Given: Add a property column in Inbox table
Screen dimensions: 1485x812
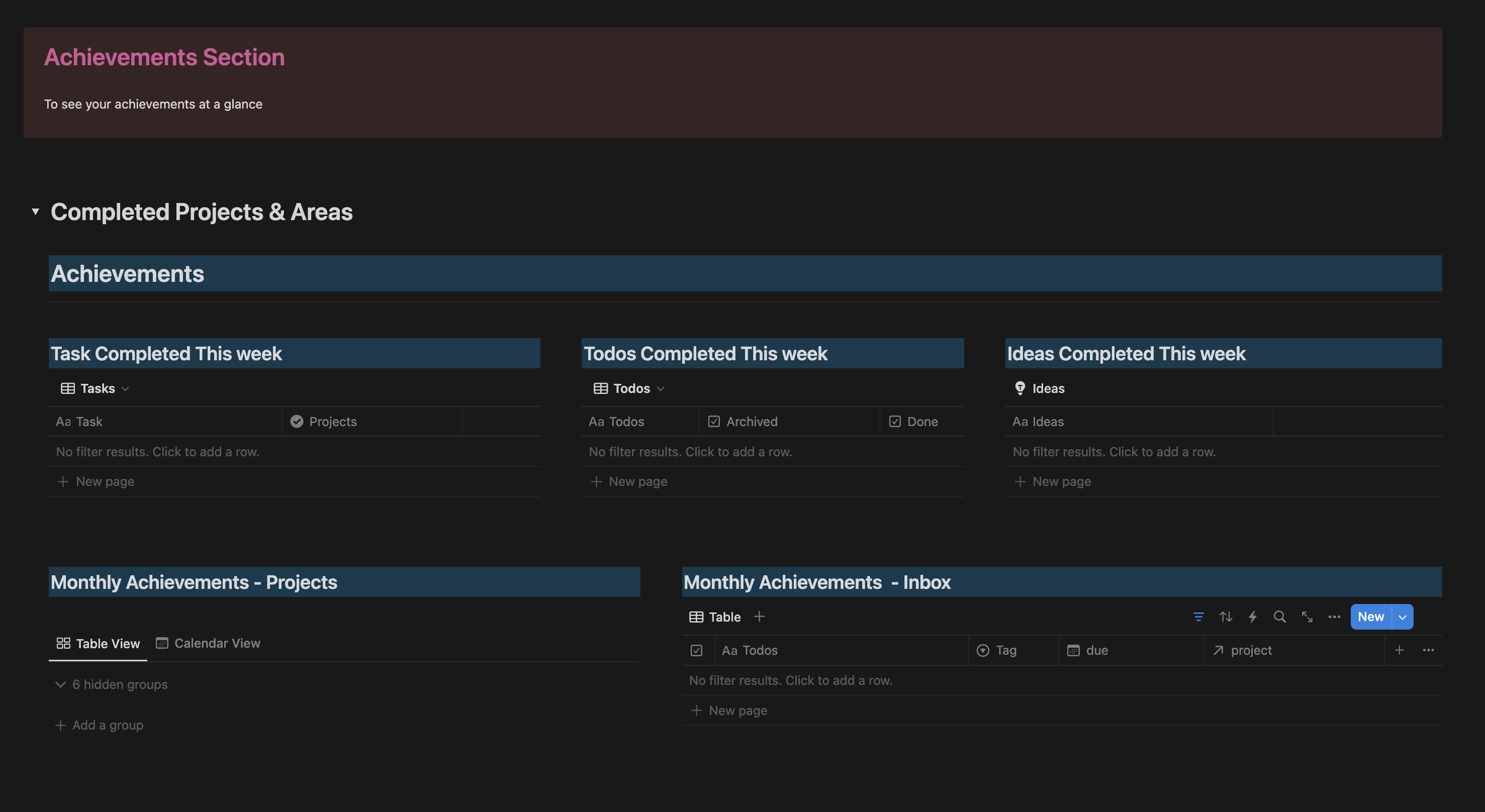Looking at the screenshot, I should point(1399,650).
